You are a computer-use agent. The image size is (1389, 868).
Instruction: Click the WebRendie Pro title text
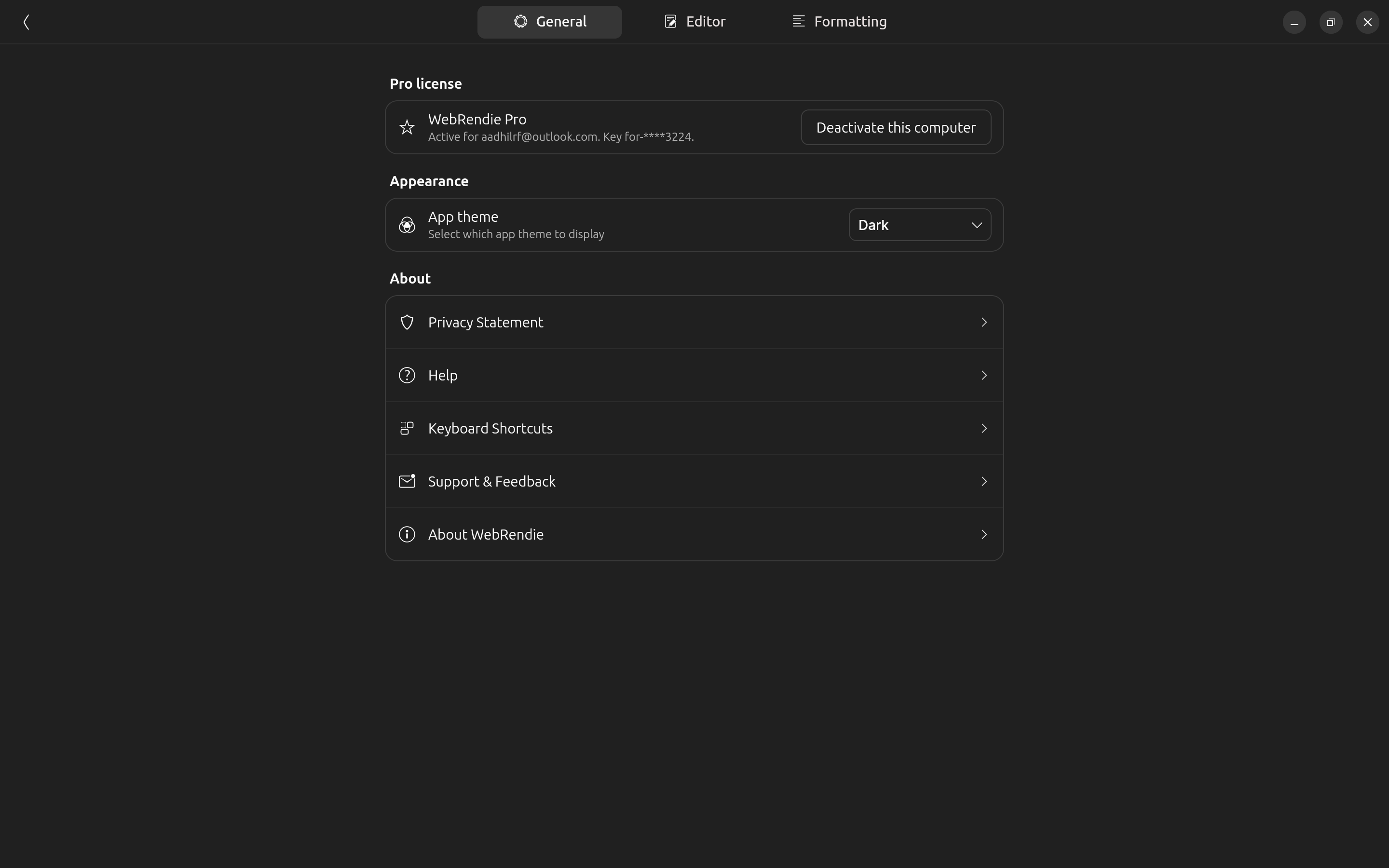point(477,120)
